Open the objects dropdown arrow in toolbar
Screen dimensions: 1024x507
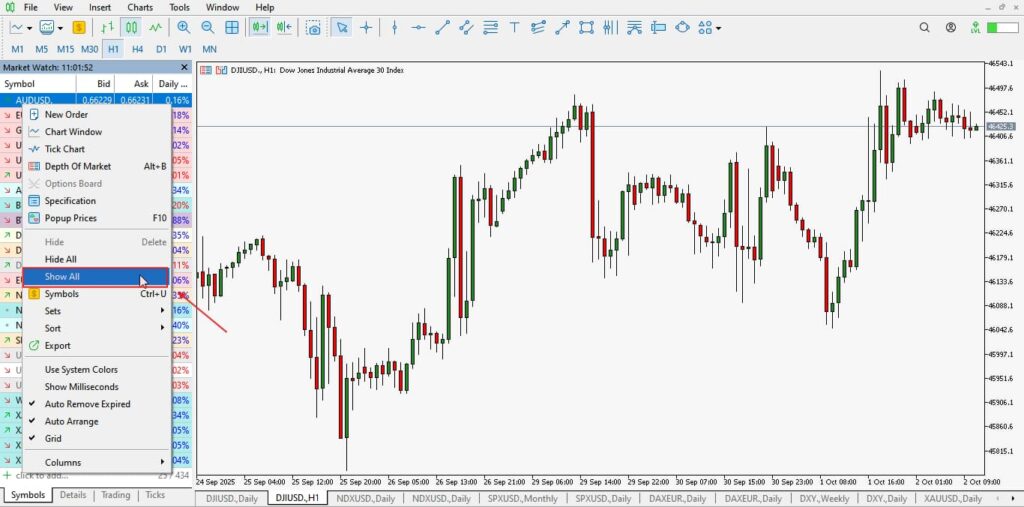click(719, 28)
